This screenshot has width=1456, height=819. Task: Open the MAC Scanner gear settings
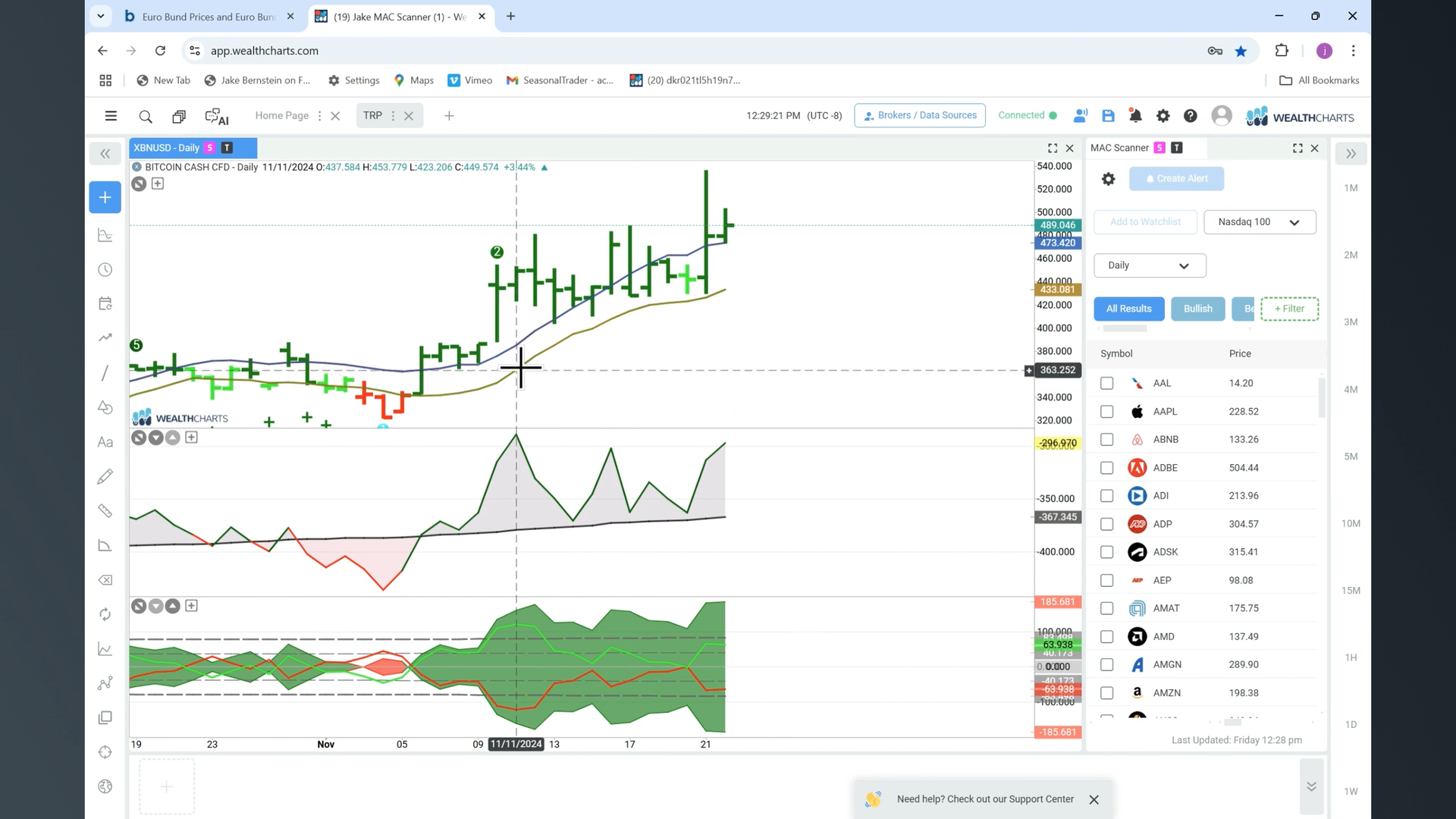tap(1108, 179)
